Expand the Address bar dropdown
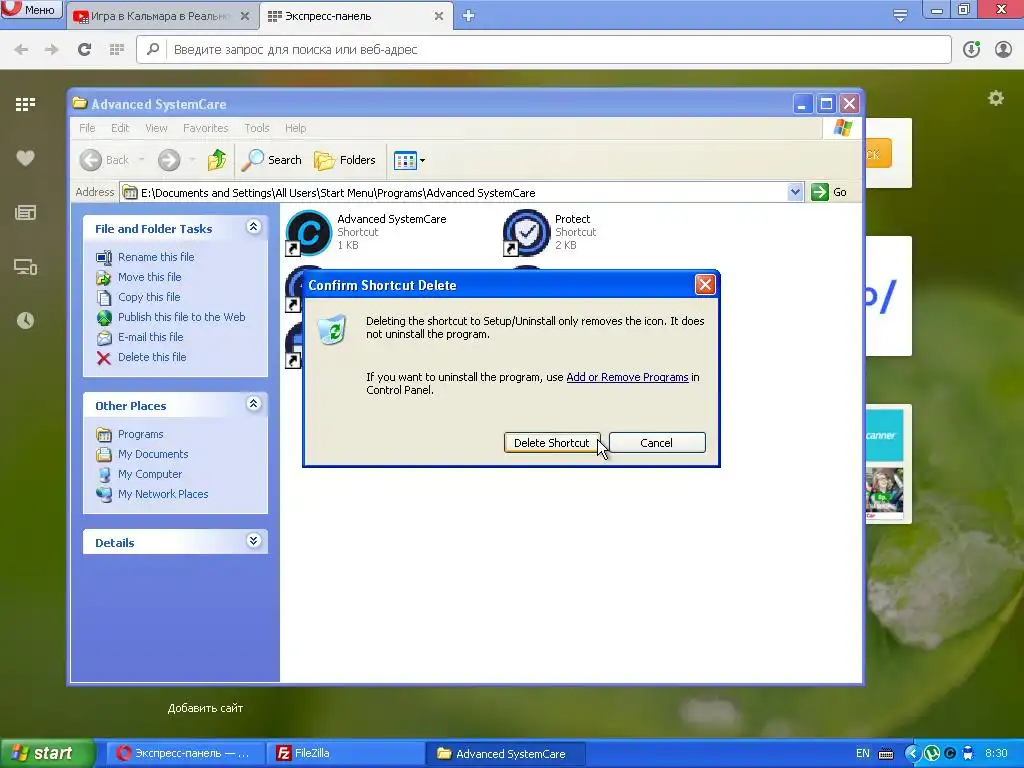Screen dimensions: 1024x768 click(795, 192)
